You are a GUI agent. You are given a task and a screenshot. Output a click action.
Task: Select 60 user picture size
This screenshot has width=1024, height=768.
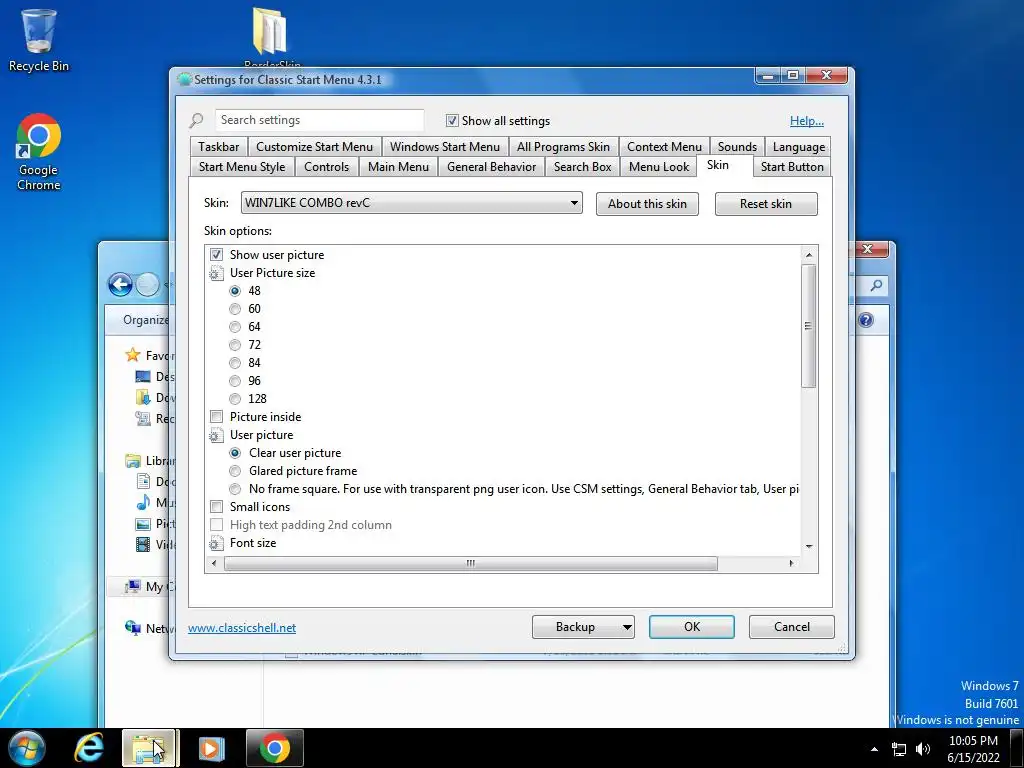point(235,309)
